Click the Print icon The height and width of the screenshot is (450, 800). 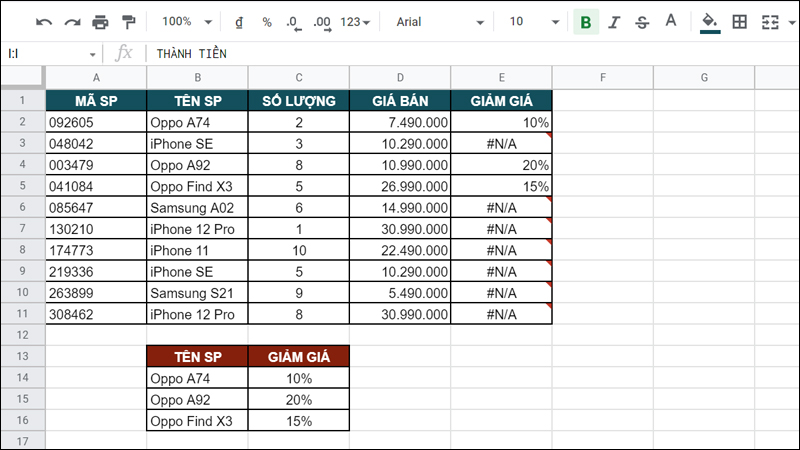point(100,22)
